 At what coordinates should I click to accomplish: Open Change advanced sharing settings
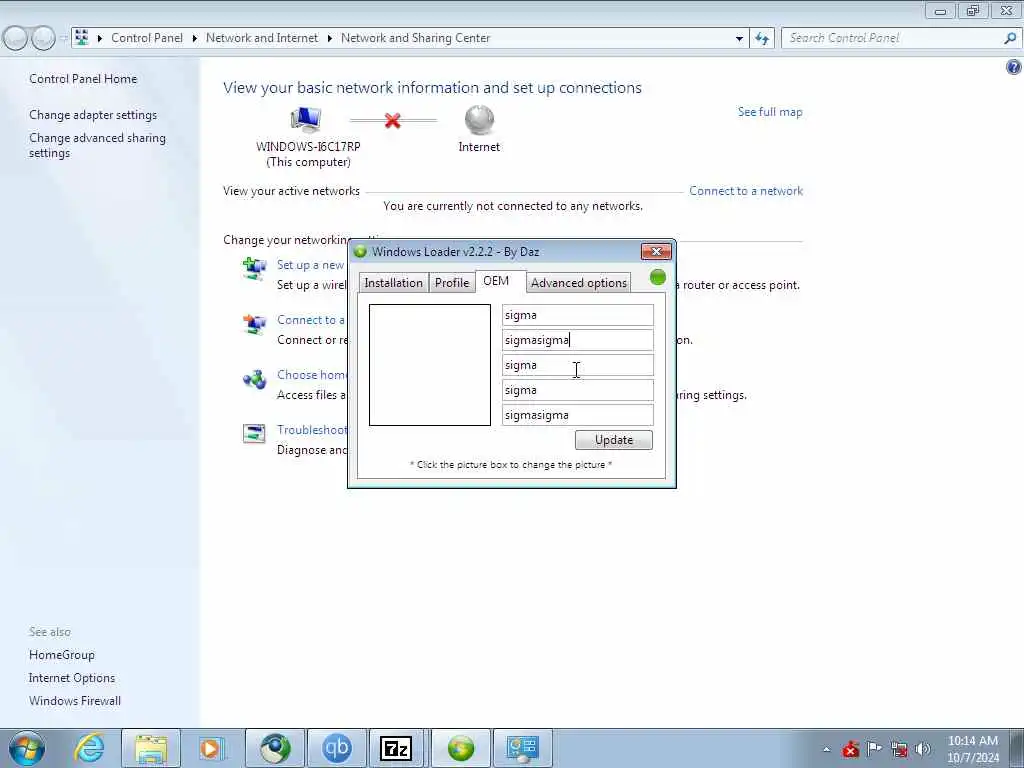97,145
